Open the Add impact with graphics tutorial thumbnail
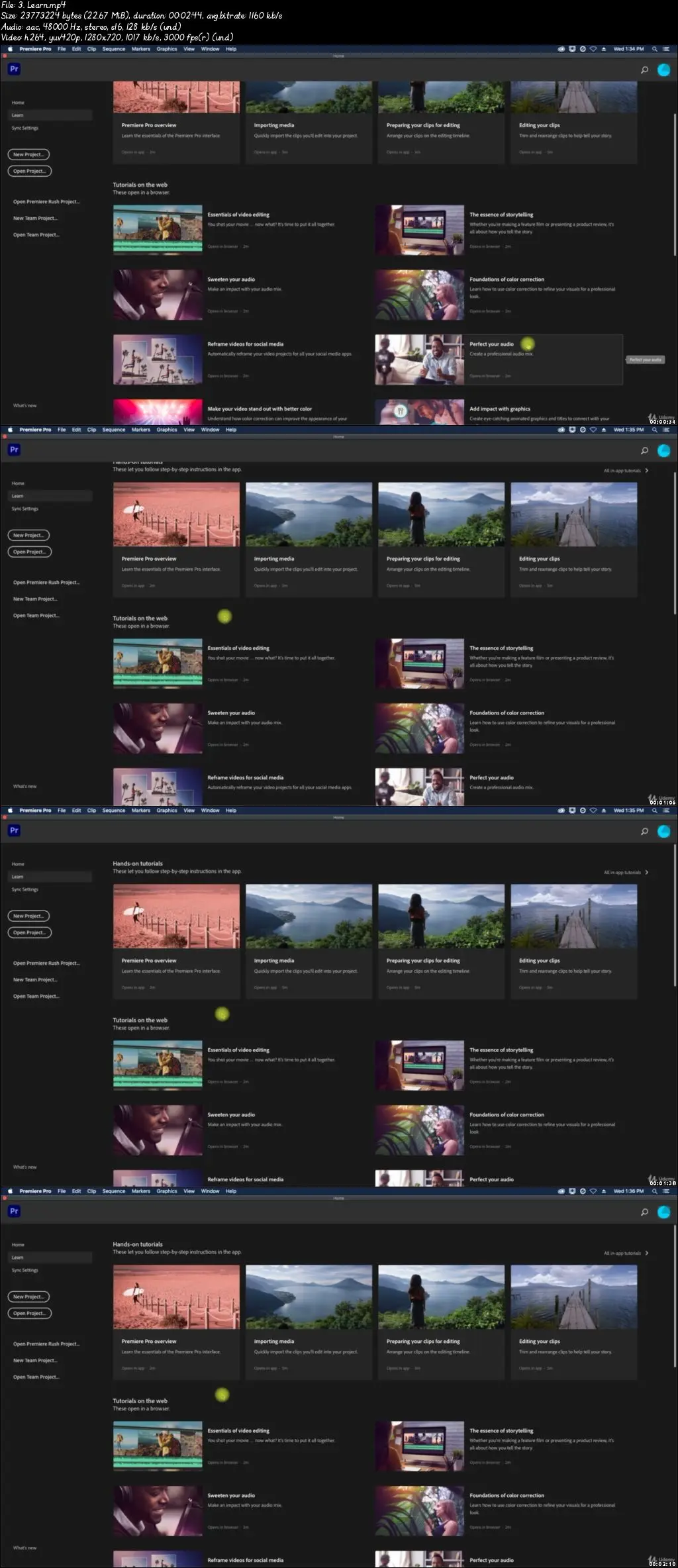678x1568 pixels. (420, 411)
